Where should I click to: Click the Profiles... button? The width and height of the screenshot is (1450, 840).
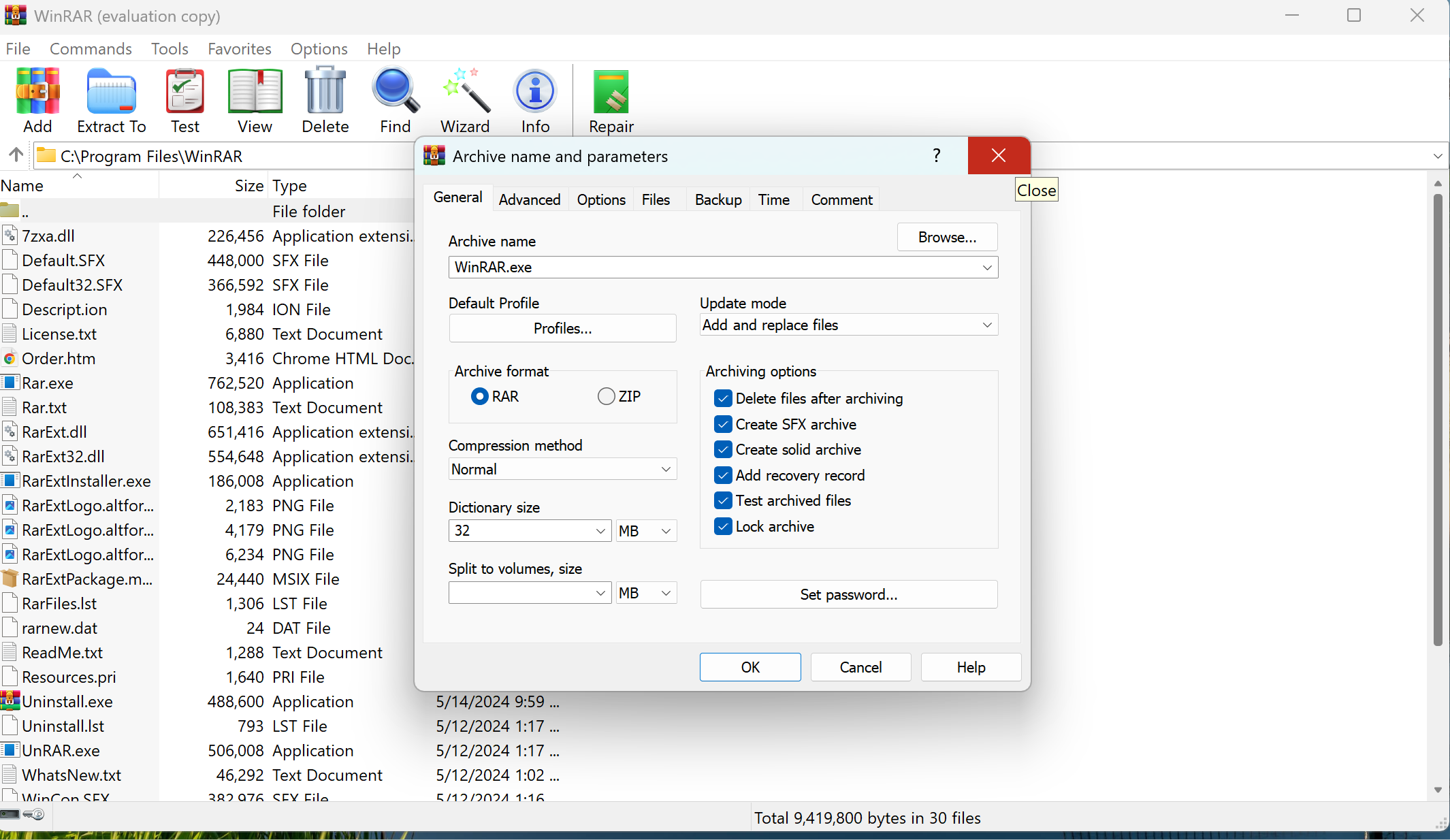(562, 328)
